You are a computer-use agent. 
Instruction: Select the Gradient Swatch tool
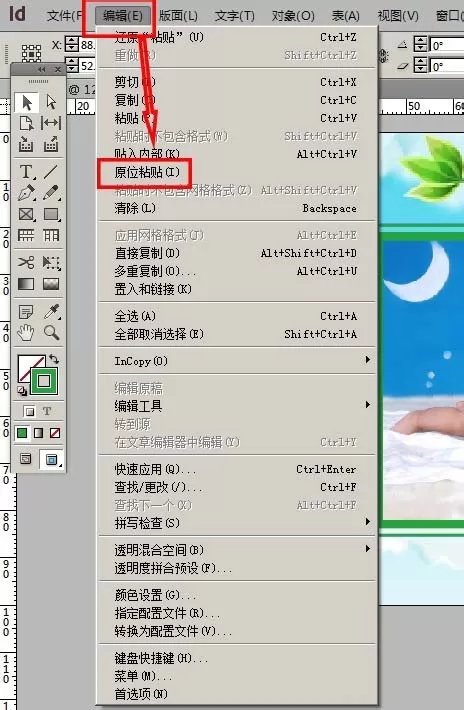(26, 284)
